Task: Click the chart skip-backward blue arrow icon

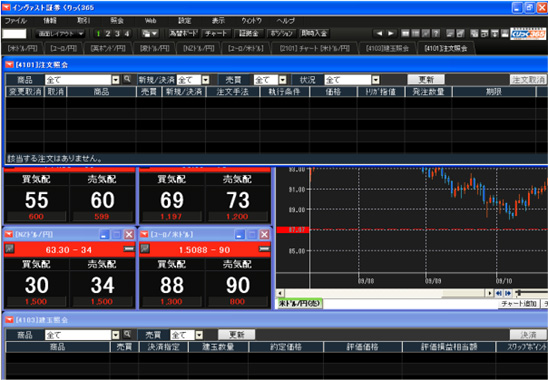Action: coord(499,293)
